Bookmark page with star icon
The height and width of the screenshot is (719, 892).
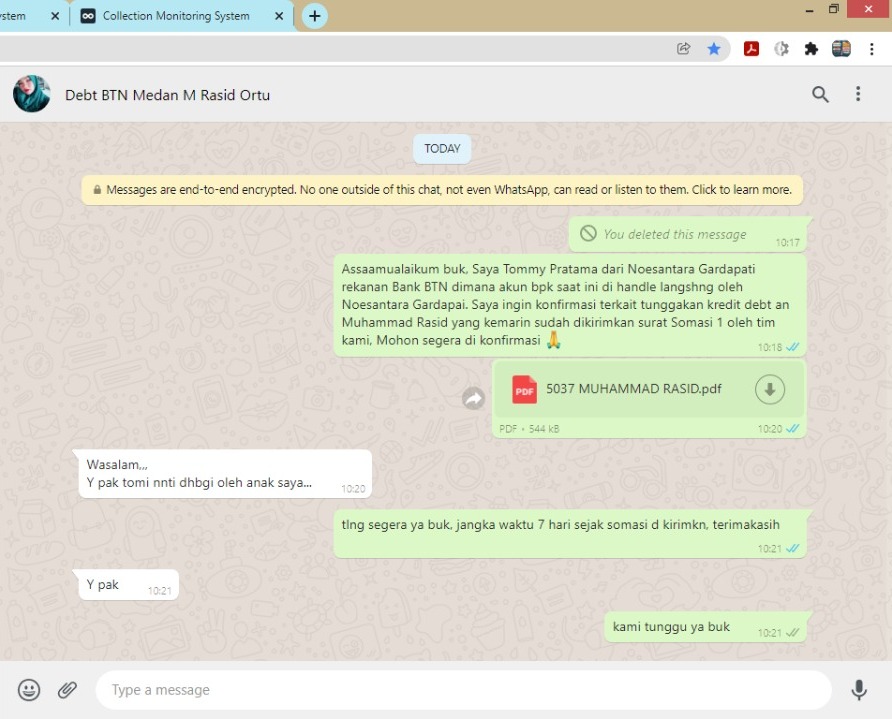click(x=714, y=48)
